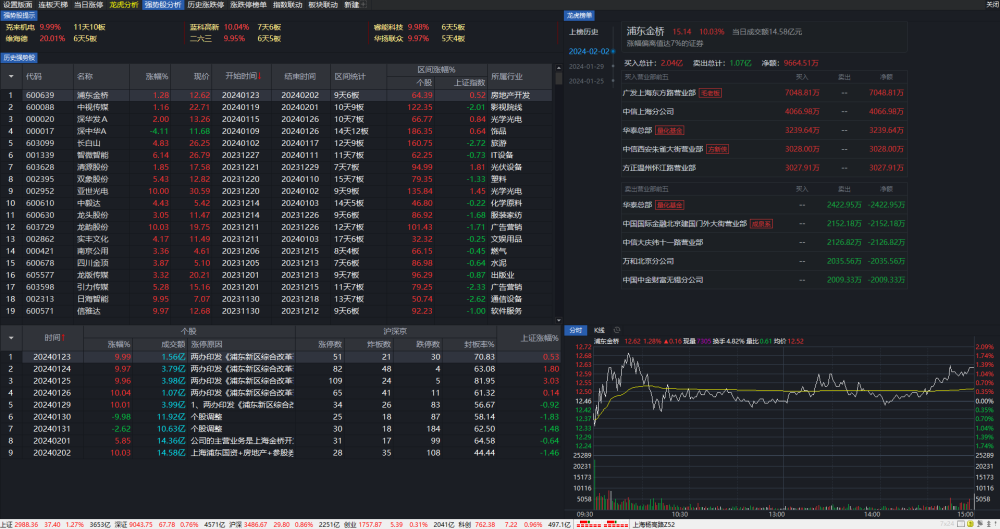Click the scroll-down arrow of the stock list
Viewport: 1000px width, 529px height.
pos(559,320)
